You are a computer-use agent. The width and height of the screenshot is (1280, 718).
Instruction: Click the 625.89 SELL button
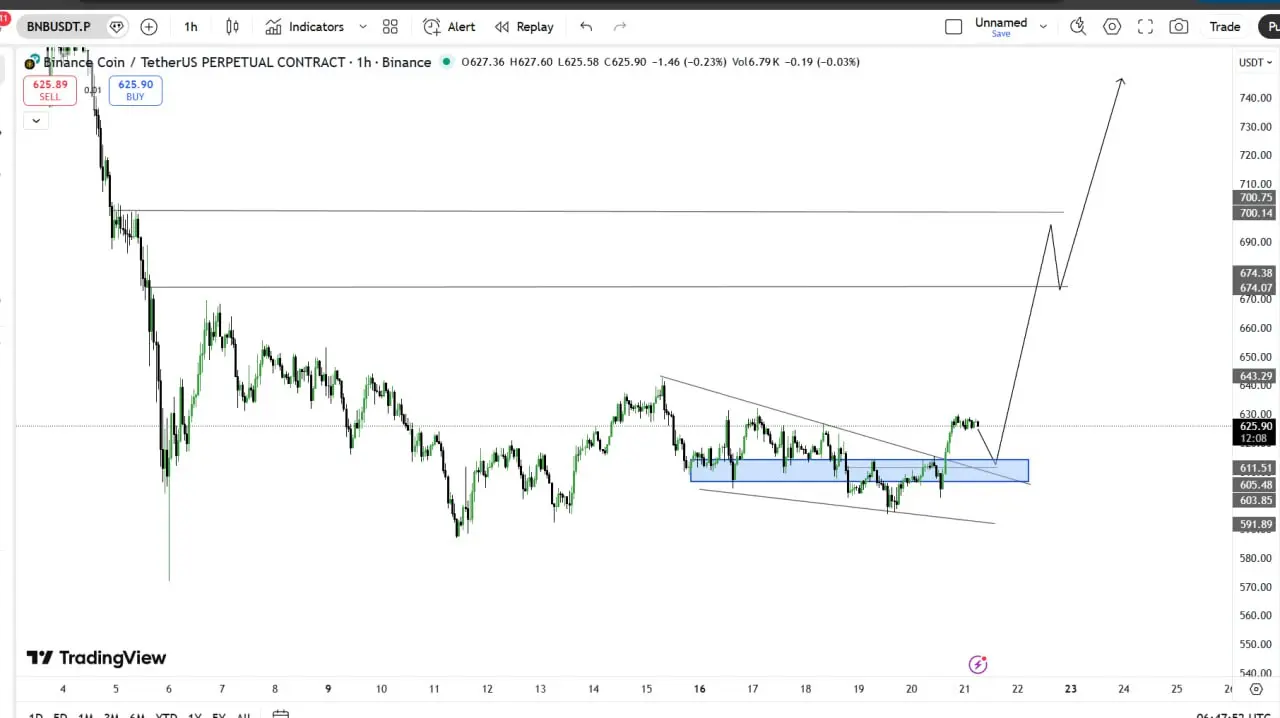(x=50, y=90)
